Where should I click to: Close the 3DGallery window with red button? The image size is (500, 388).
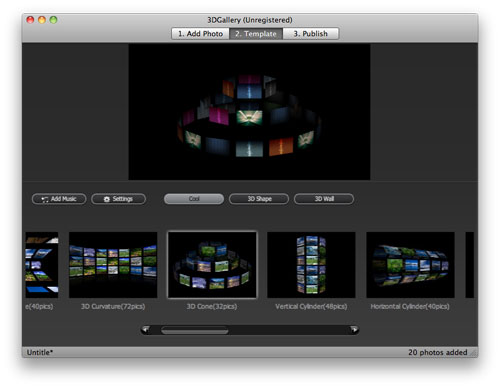[30, 20]
